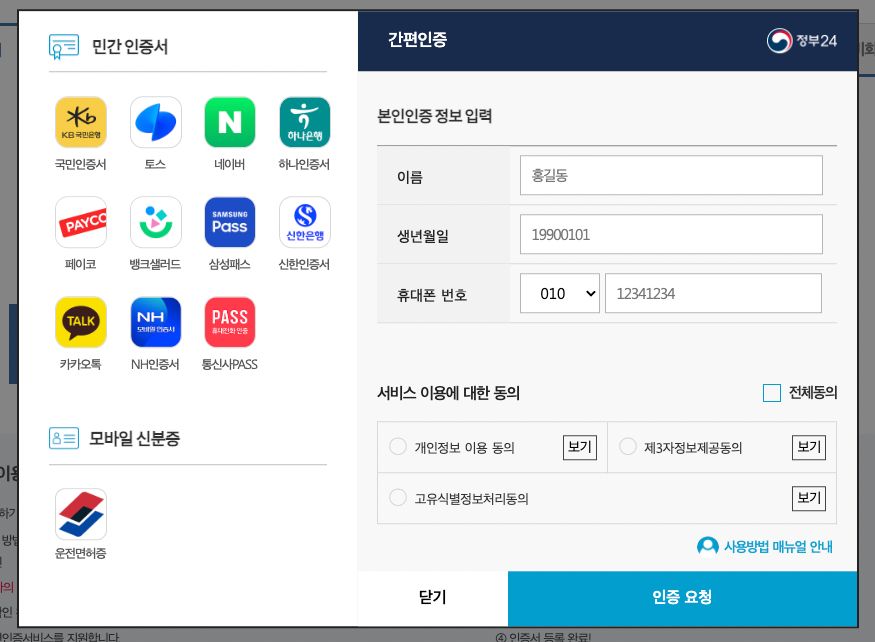Click the 보기 button for 개인정보 이용 동의
Image resolution: width=875 pixels, height=642 pixels.
click(x=580, y=447)
